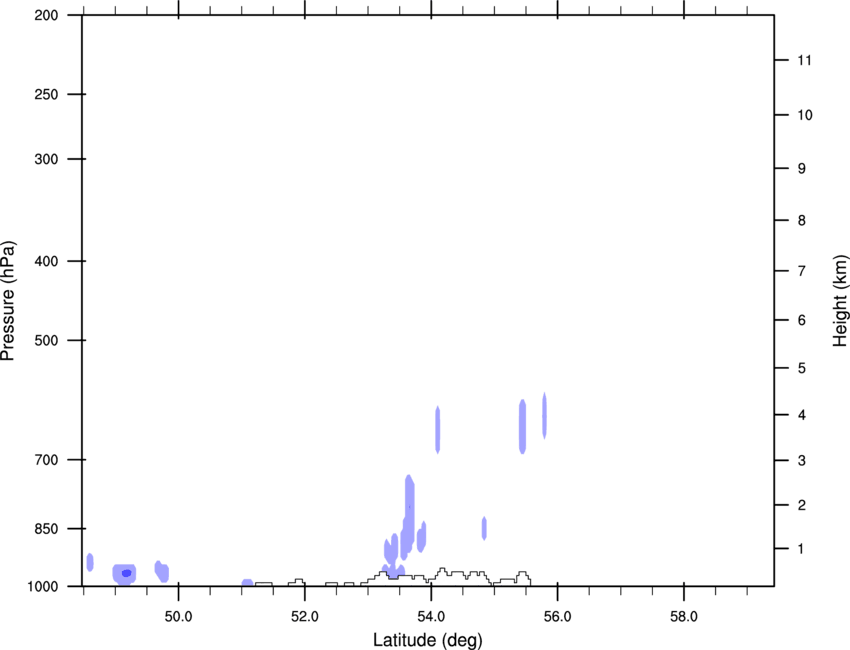Screen dimensions: 850x650
Task: Select the 400 pressure tick label
Action: click(x=46, y=261)
